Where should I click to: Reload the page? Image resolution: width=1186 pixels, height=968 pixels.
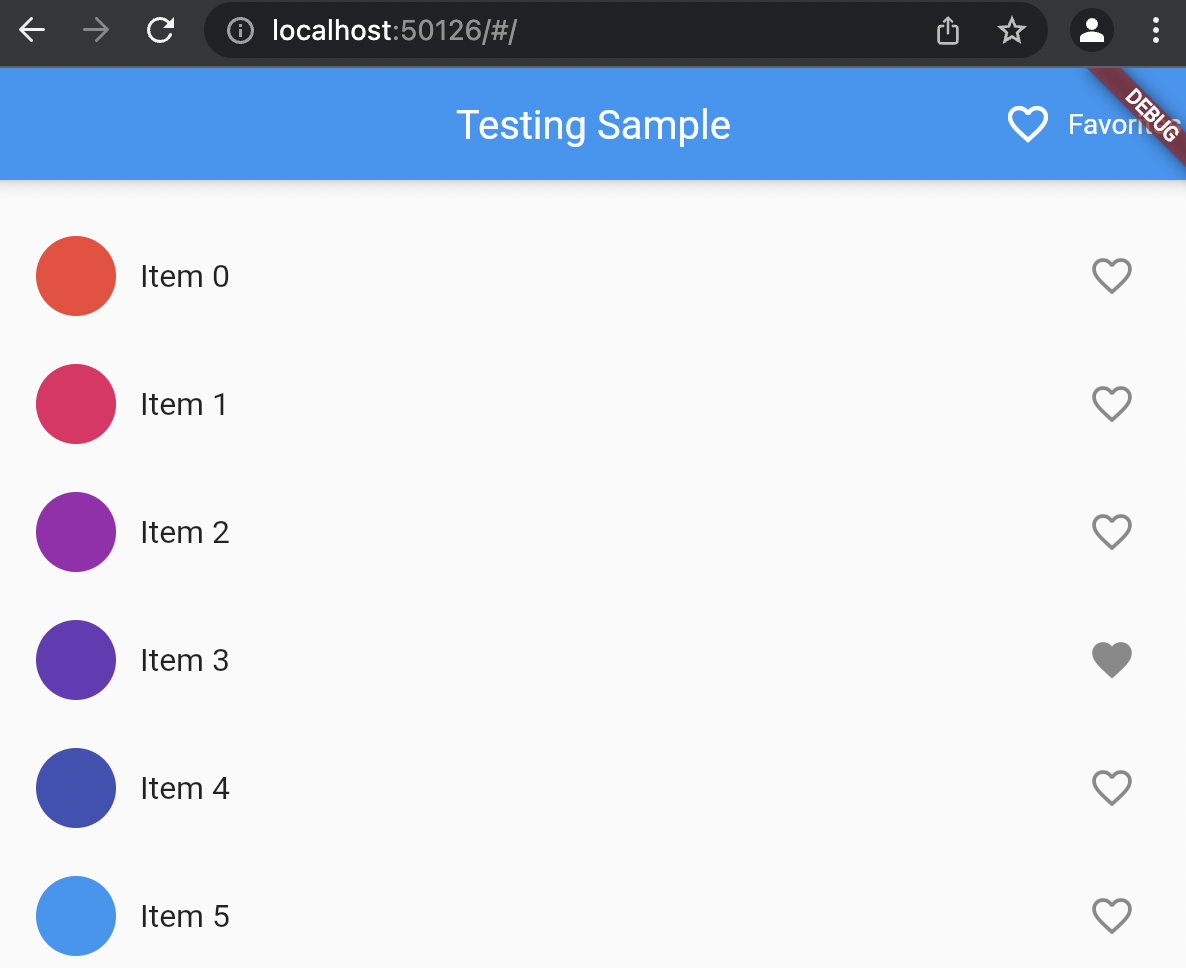click(160, 31)
